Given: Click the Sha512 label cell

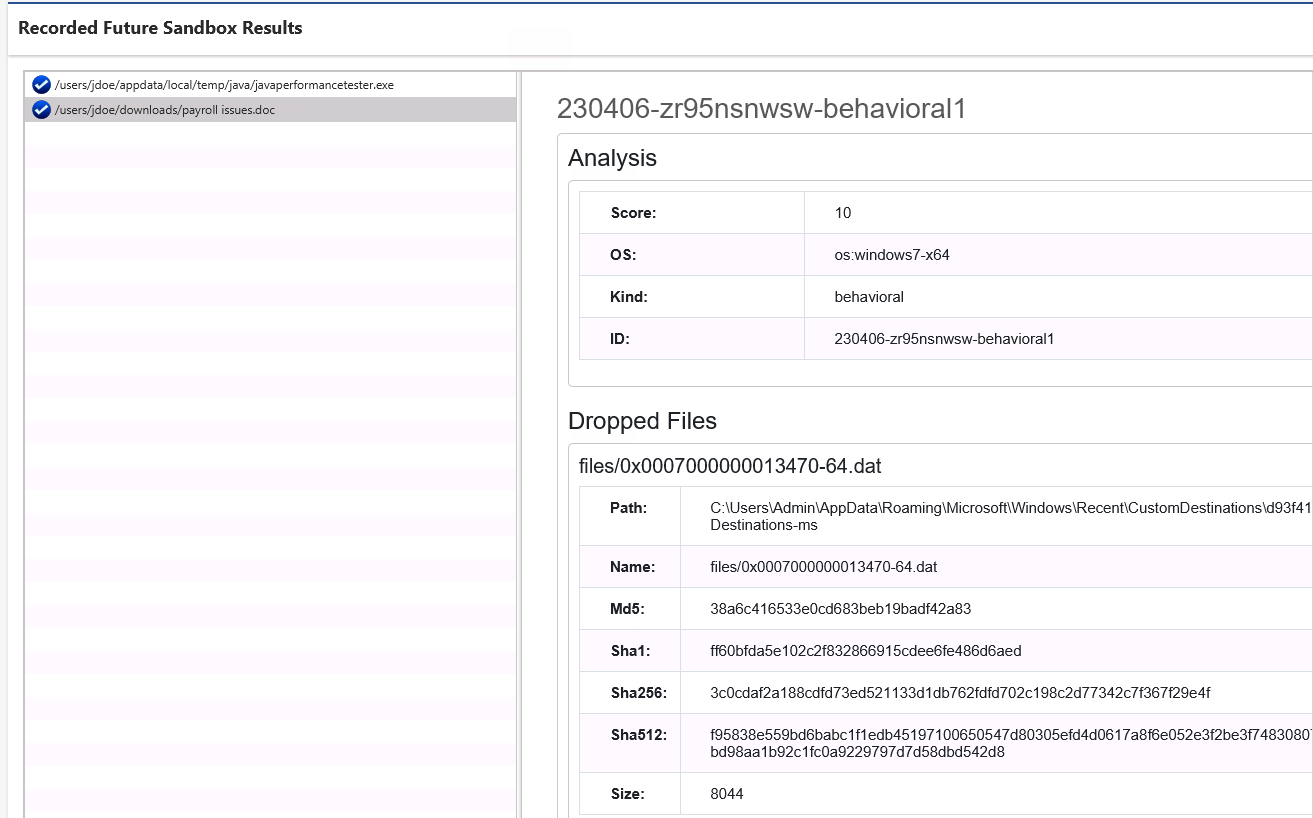Looking at the screenshot, I should point(630,743).
